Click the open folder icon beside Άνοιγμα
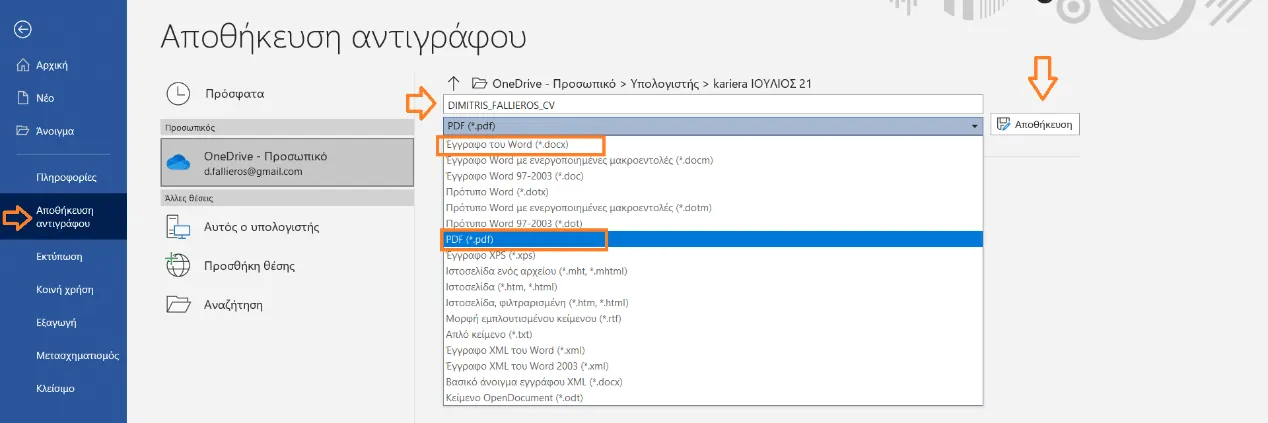The image size is (1268, 423). pos(23,130)
